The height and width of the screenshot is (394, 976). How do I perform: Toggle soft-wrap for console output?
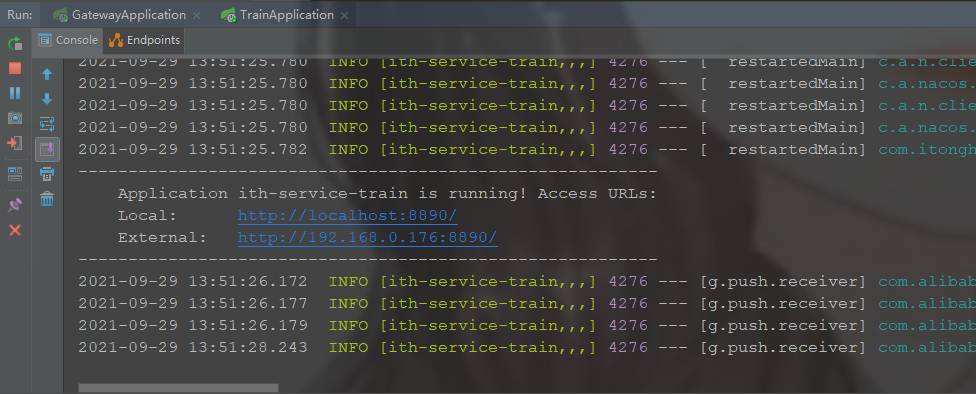[x=47, y=124]
